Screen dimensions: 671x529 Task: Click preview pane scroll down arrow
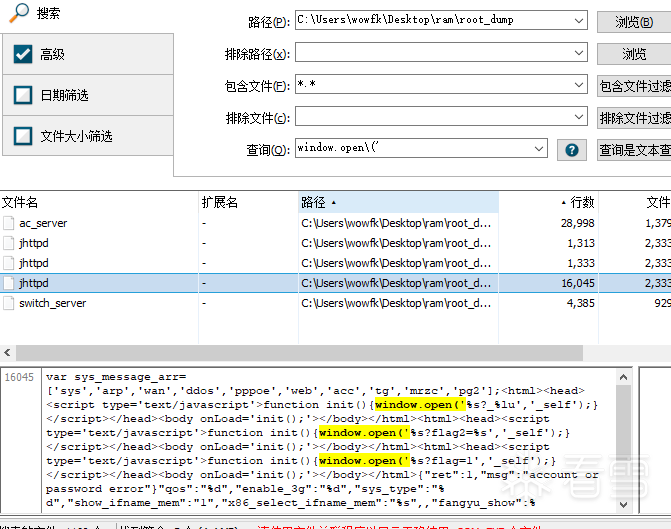click(x=623, y=505)
